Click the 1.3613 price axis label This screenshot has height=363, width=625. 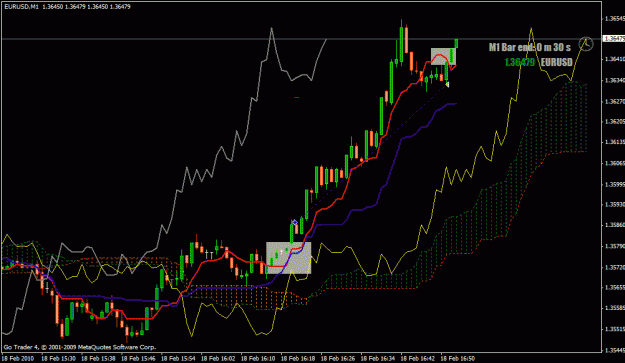[614, 142]
